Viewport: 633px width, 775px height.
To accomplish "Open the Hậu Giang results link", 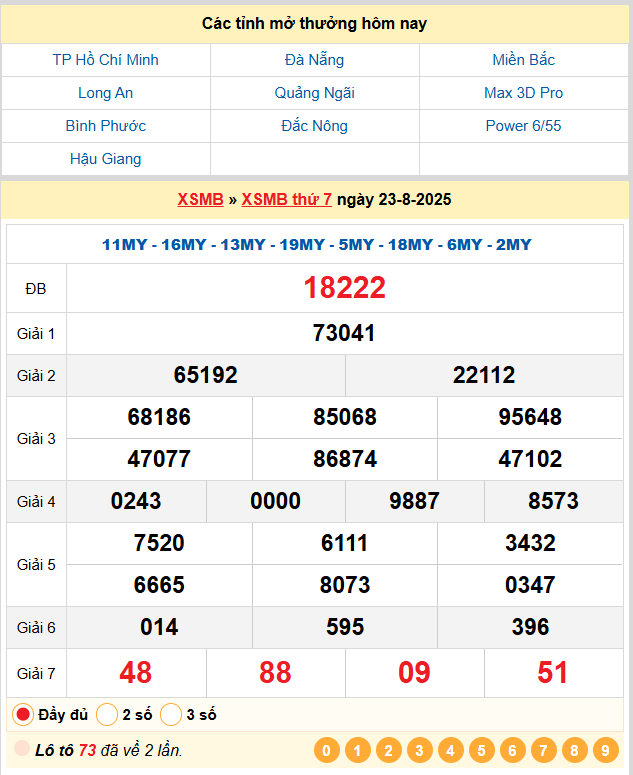I will (x=105, y=159).
